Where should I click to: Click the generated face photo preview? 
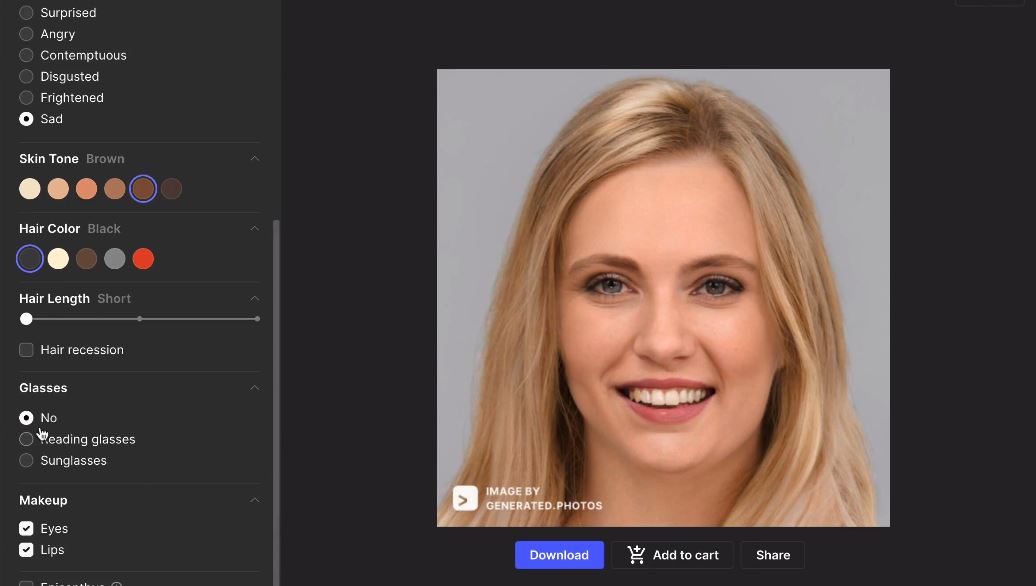(663, 298)
